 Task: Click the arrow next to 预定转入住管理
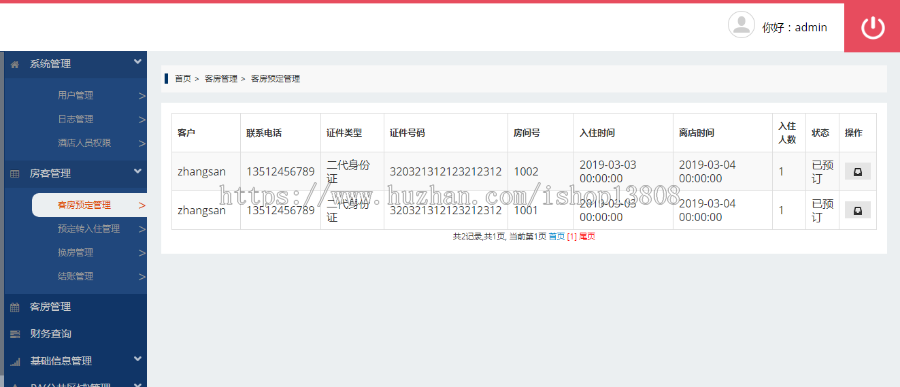tap(142, 230)
